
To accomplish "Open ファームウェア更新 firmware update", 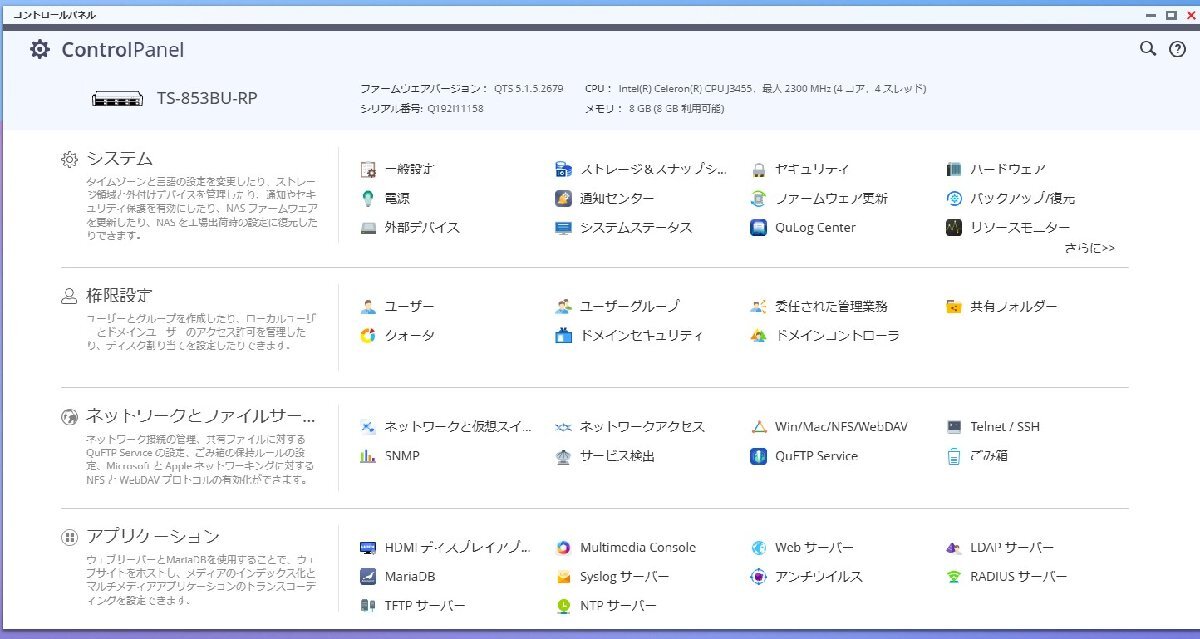I will tap(819, 198).
